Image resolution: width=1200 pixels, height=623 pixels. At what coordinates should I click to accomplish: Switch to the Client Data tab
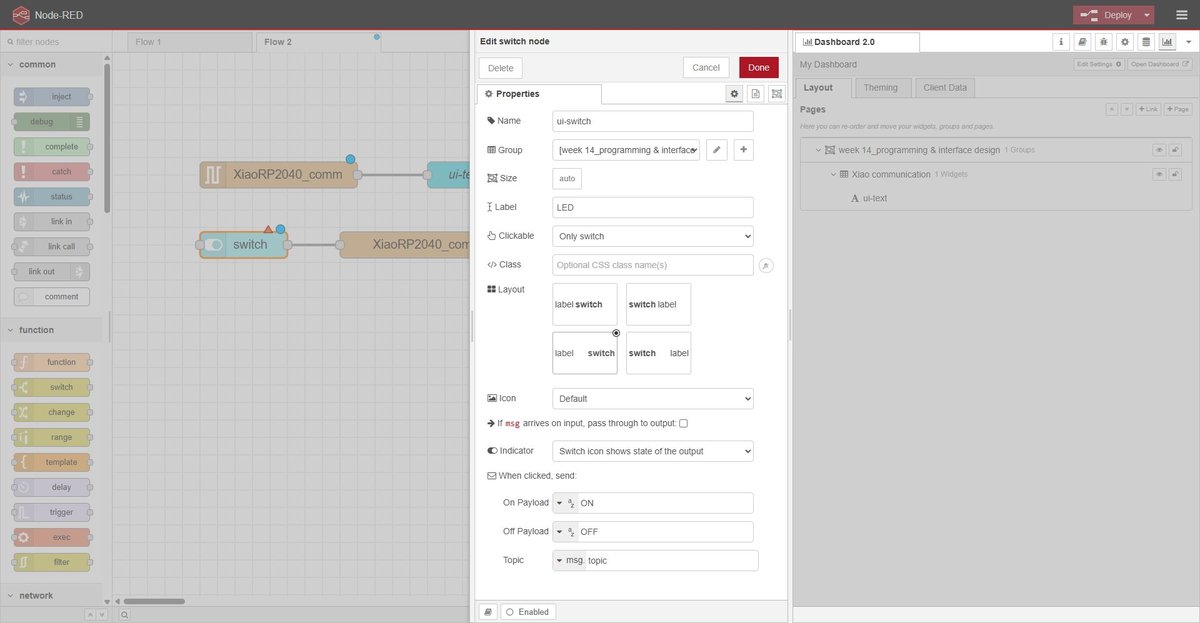(945, 87)
